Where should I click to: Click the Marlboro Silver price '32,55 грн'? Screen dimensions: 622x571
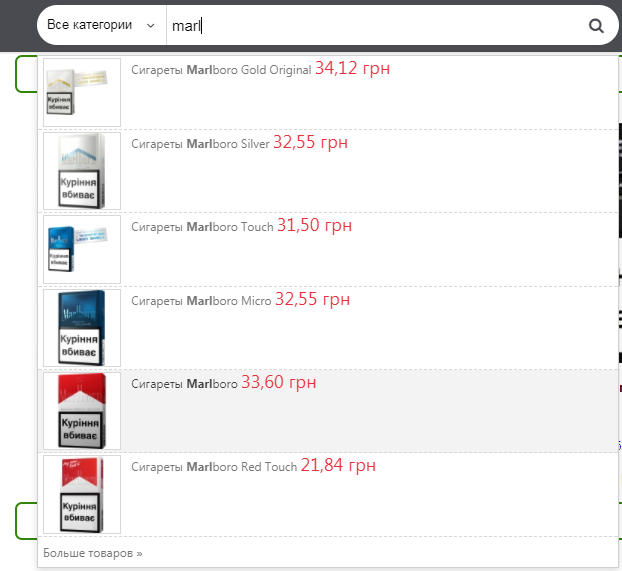311,142
